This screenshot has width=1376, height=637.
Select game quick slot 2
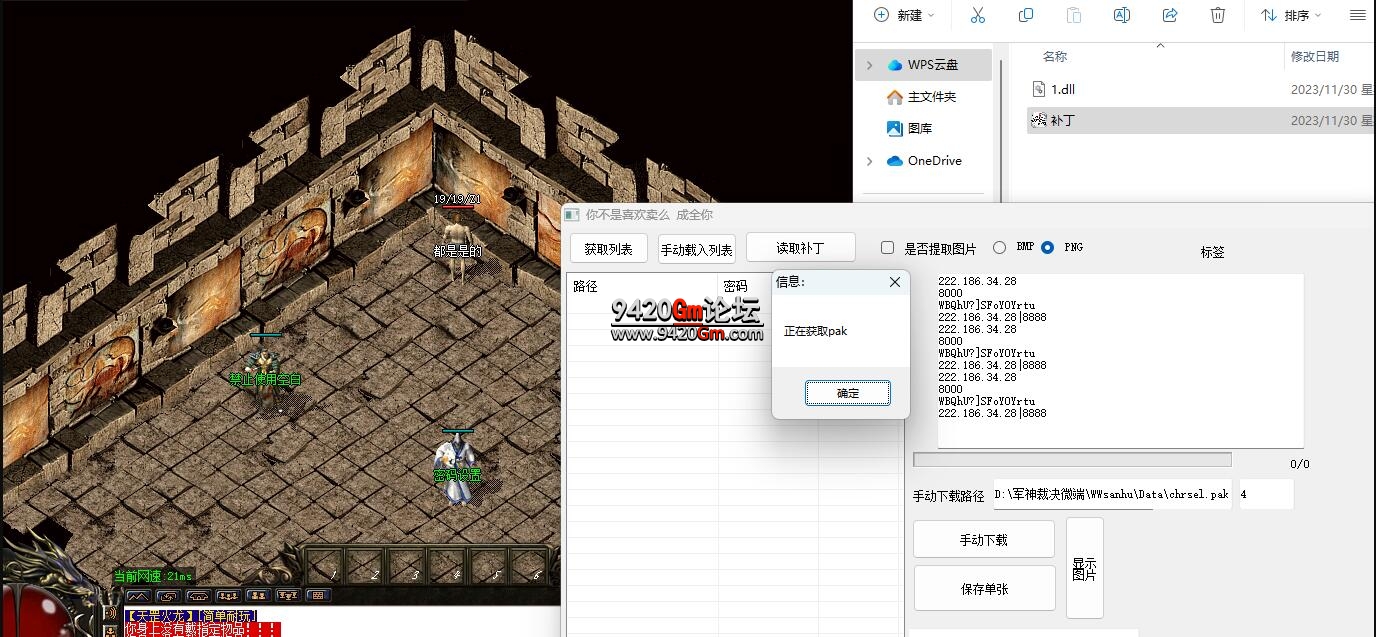pyautogui.click(x=365, y=565)
